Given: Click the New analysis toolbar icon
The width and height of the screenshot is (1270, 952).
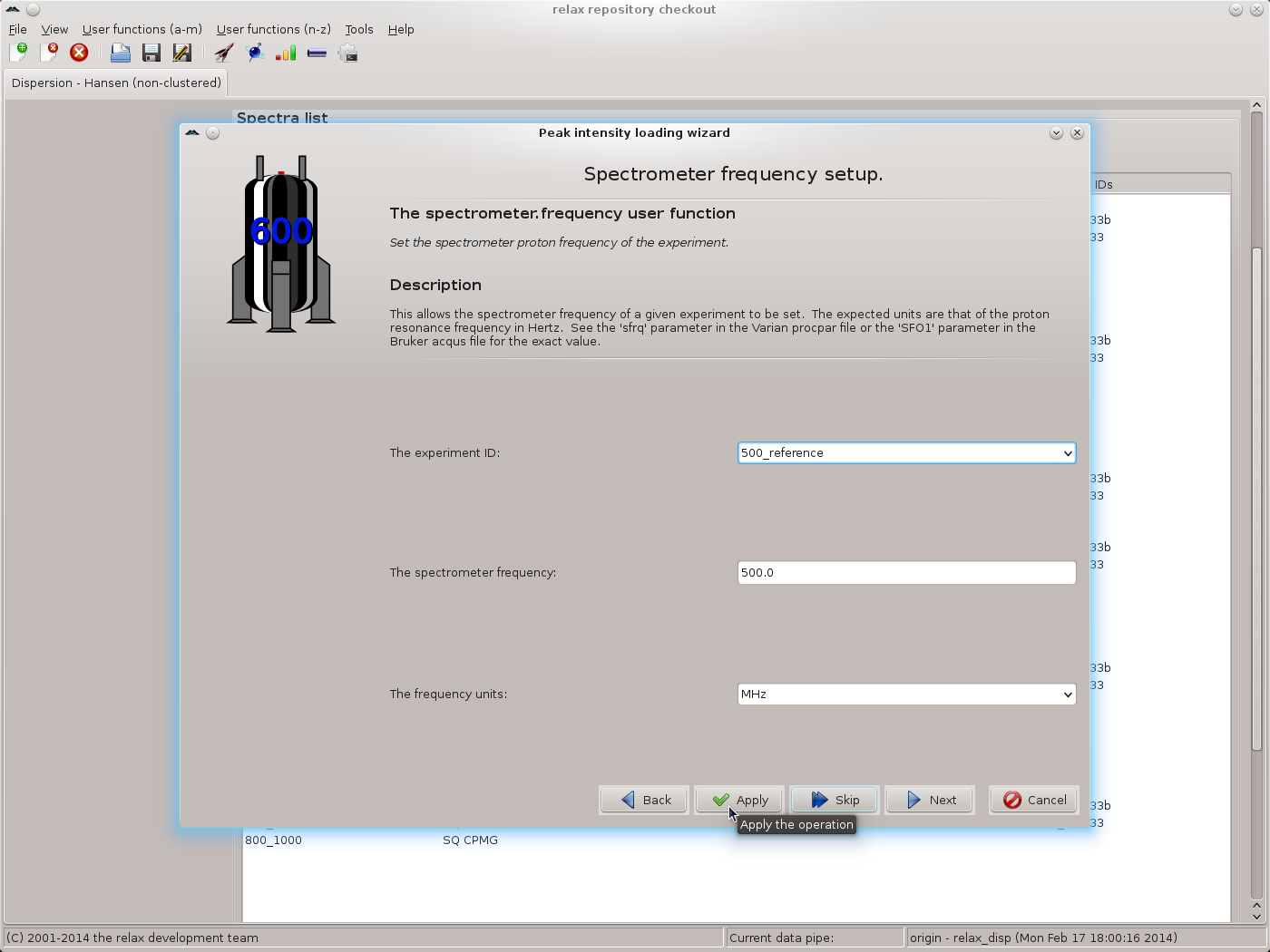Looking at the screenshot, I should [x=18, y=53].
